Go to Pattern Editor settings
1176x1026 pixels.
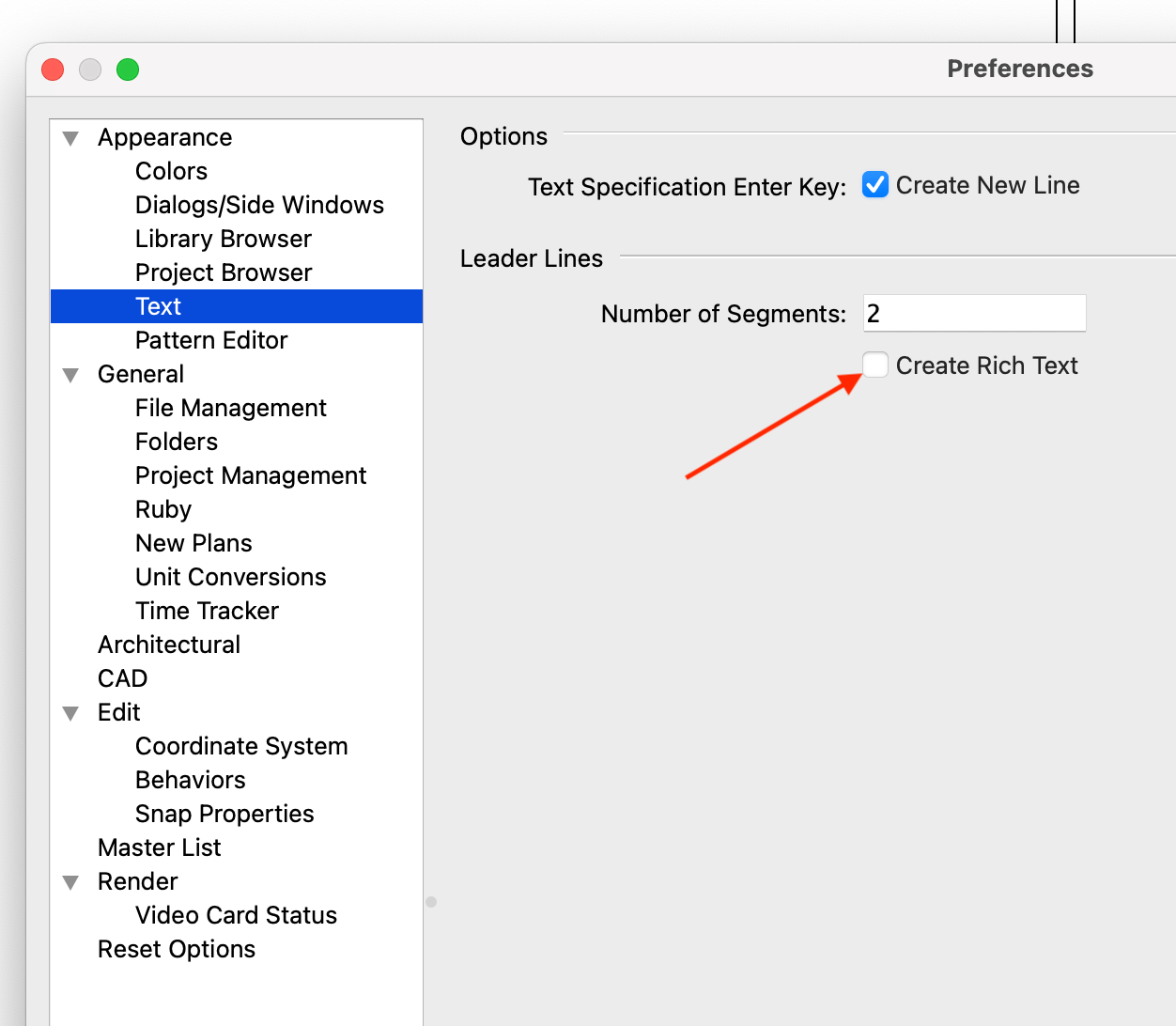pyautogui.click(x=211, y=340)
